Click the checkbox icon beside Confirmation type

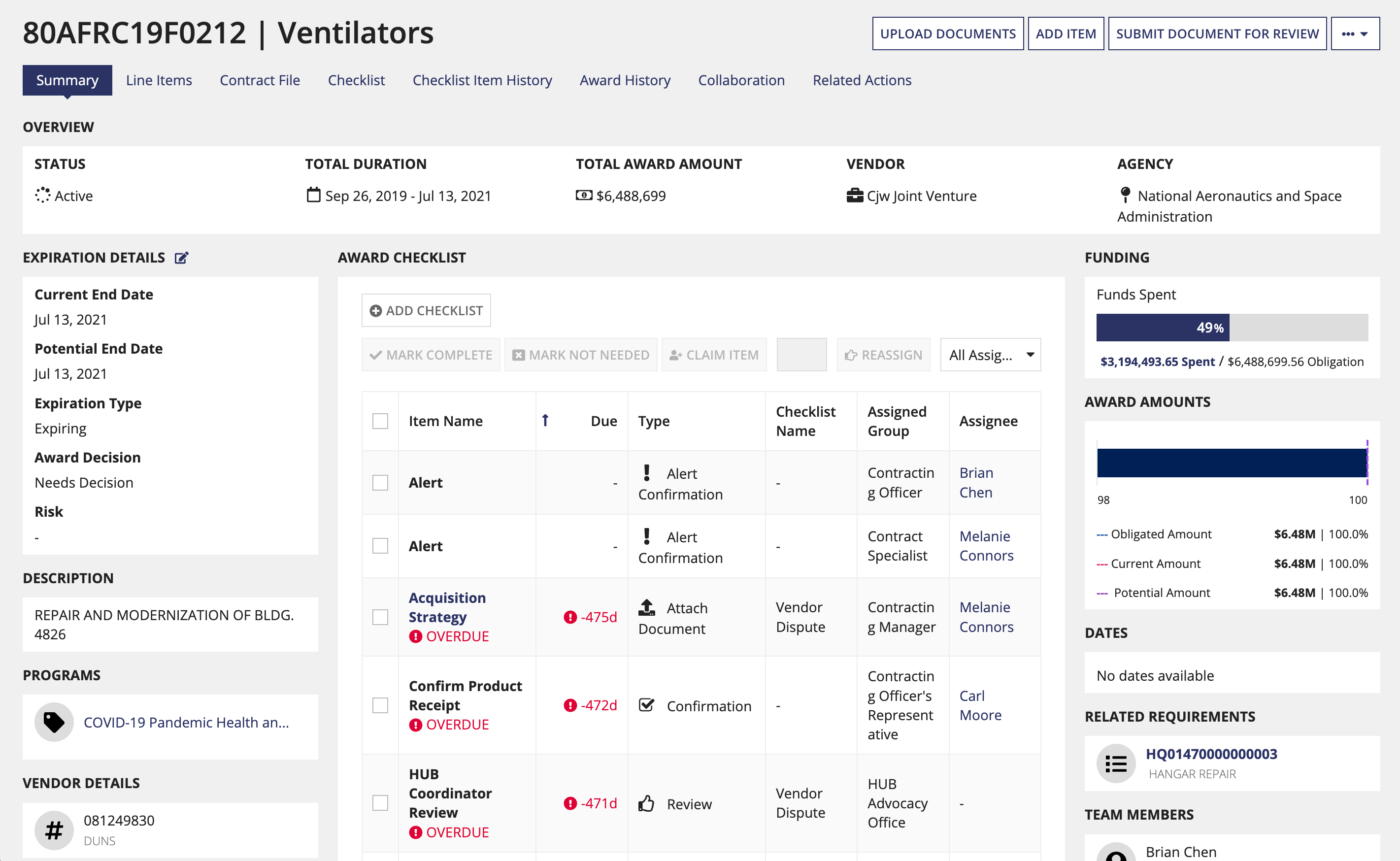(647, 705)
